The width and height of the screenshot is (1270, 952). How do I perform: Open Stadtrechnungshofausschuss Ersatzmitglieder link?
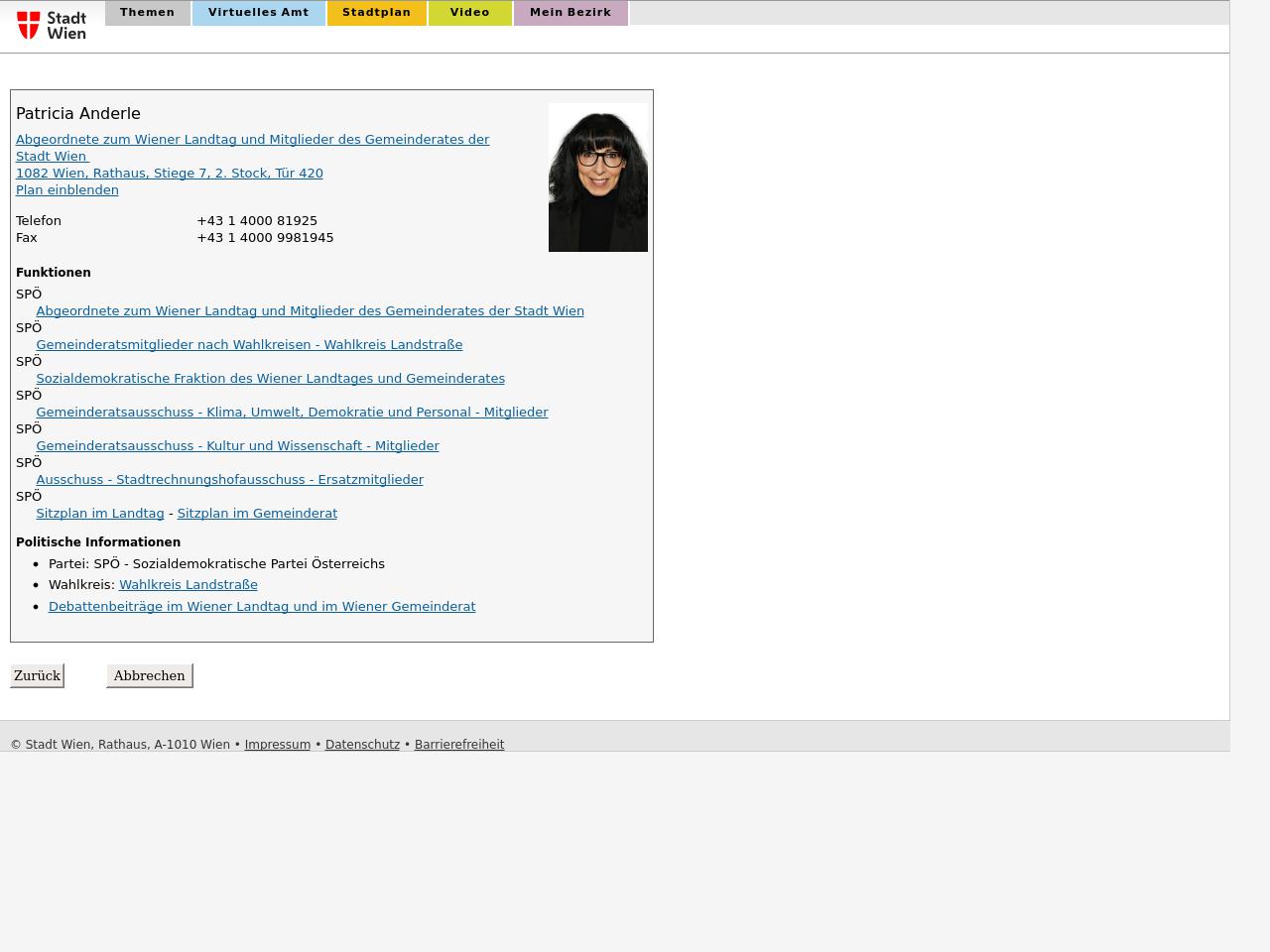click(230, 479)
